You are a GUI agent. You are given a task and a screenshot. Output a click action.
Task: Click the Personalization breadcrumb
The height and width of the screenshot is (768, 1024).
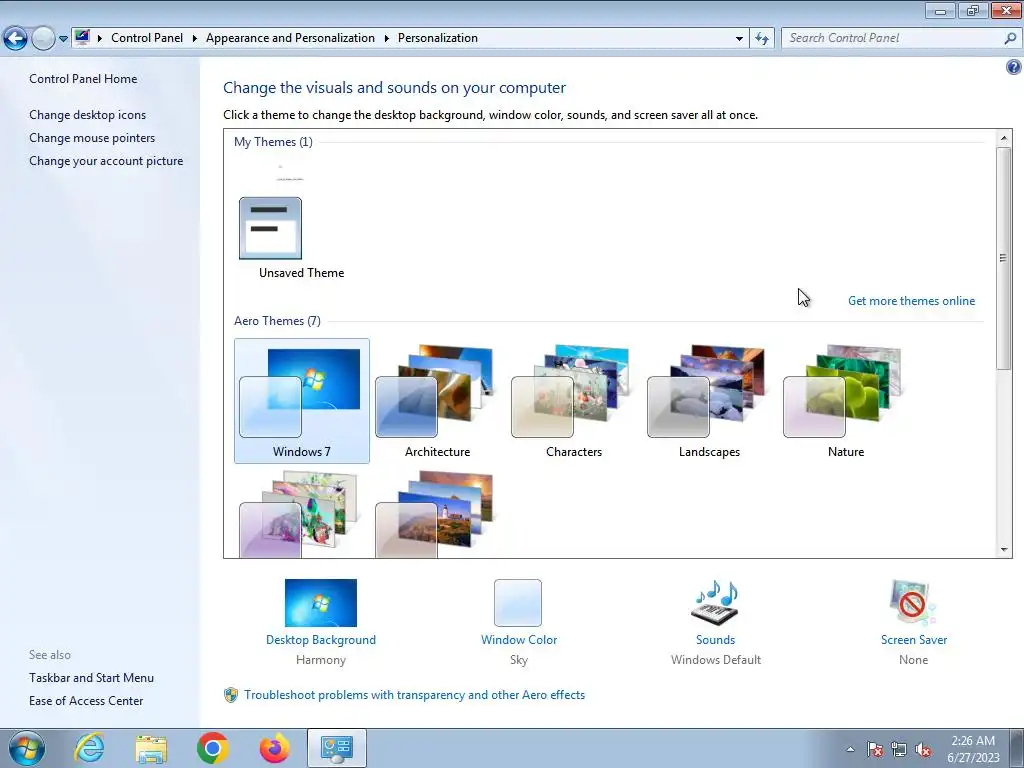coord(438,38)
